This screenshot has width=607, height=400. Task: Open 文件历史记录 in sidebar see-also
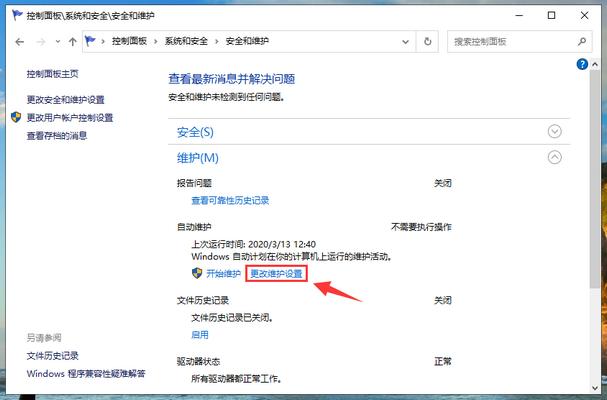pos(53,356)
